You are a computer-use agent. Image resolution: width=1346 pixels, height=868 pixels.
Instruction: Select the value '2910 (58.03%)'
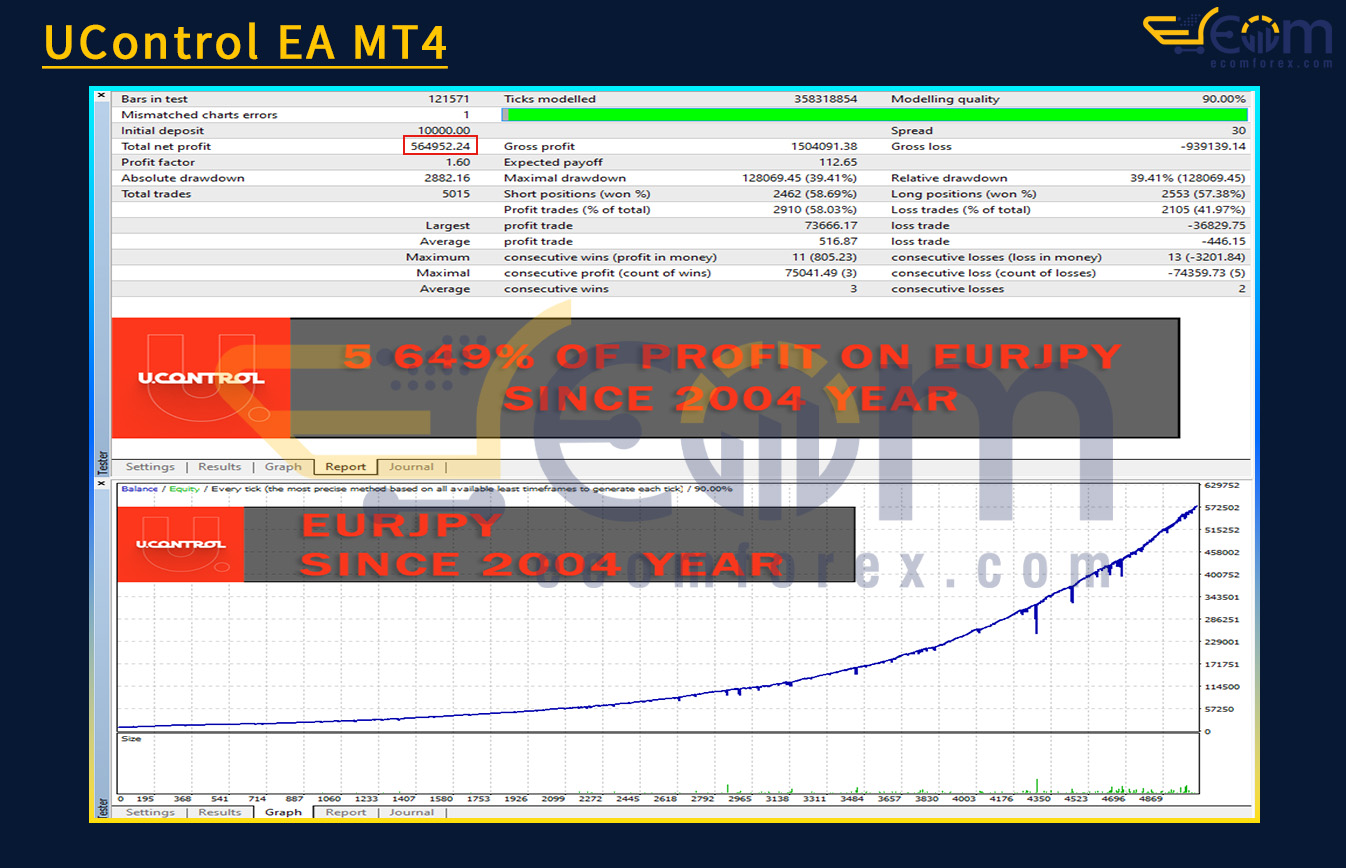[816, 210]
